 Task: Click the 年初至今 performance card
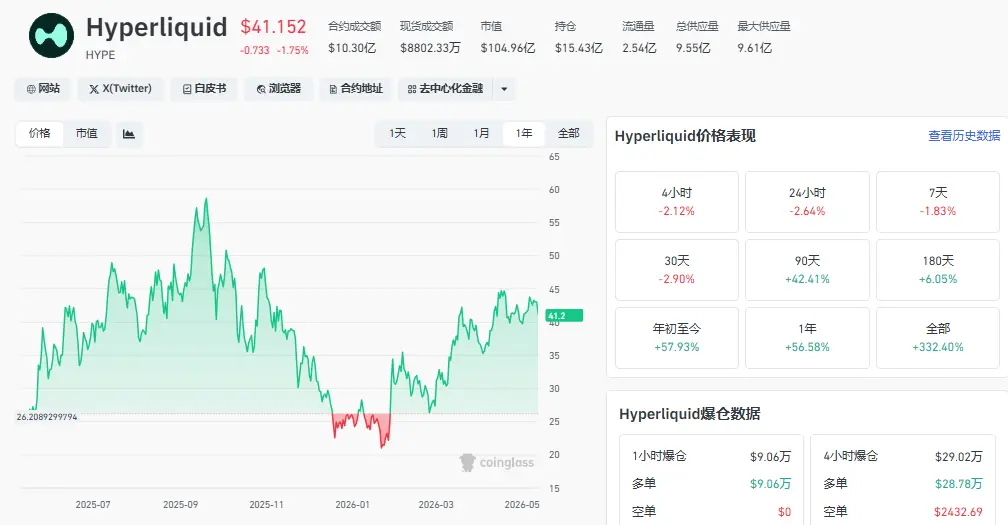tap(677, 338)
